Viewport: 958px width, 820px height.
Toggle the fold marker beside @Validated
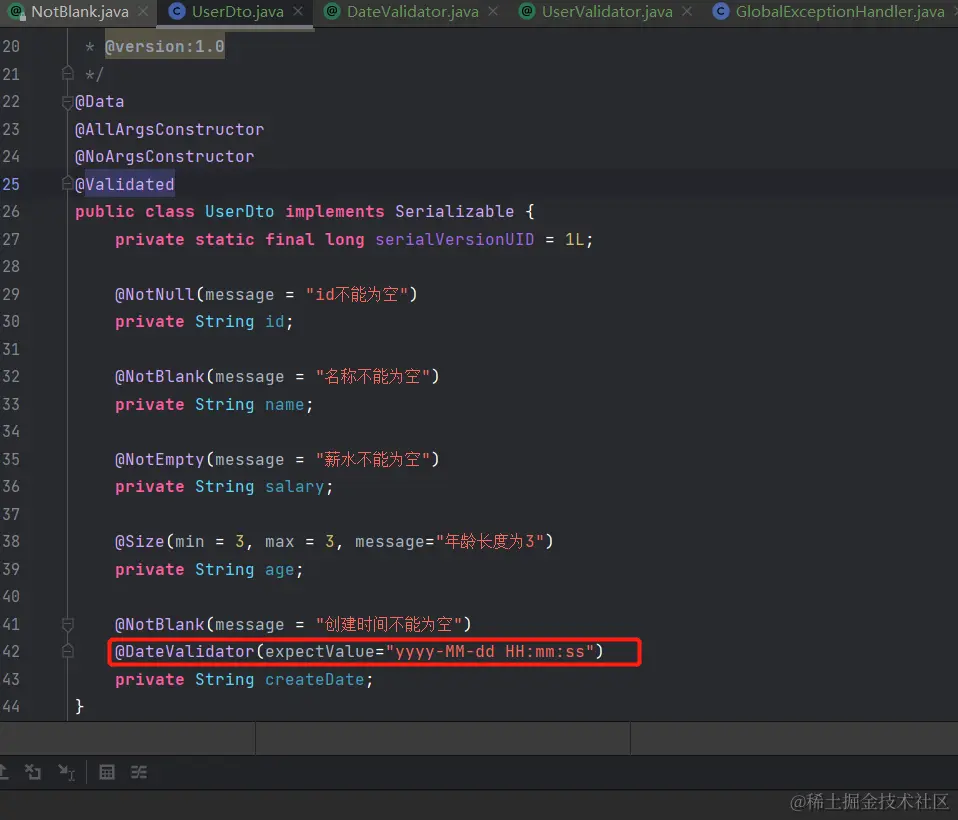(x=68, y=183)
